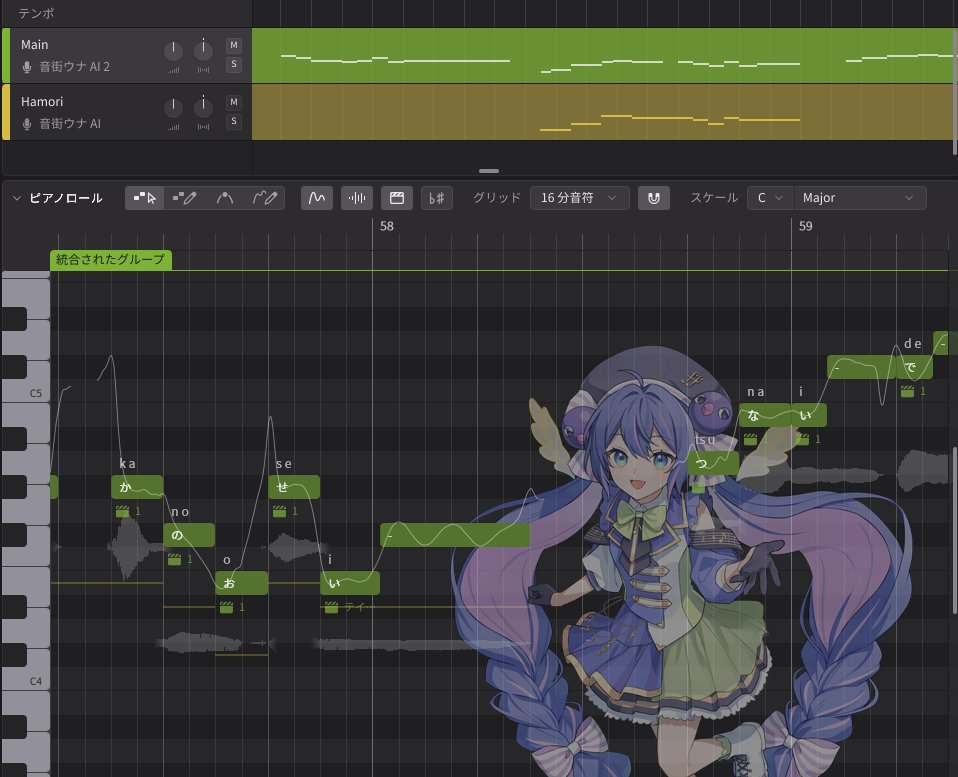Open the scale key C dropdown
Viewport: 958px width, 777px height.
[x=769, y=198]
